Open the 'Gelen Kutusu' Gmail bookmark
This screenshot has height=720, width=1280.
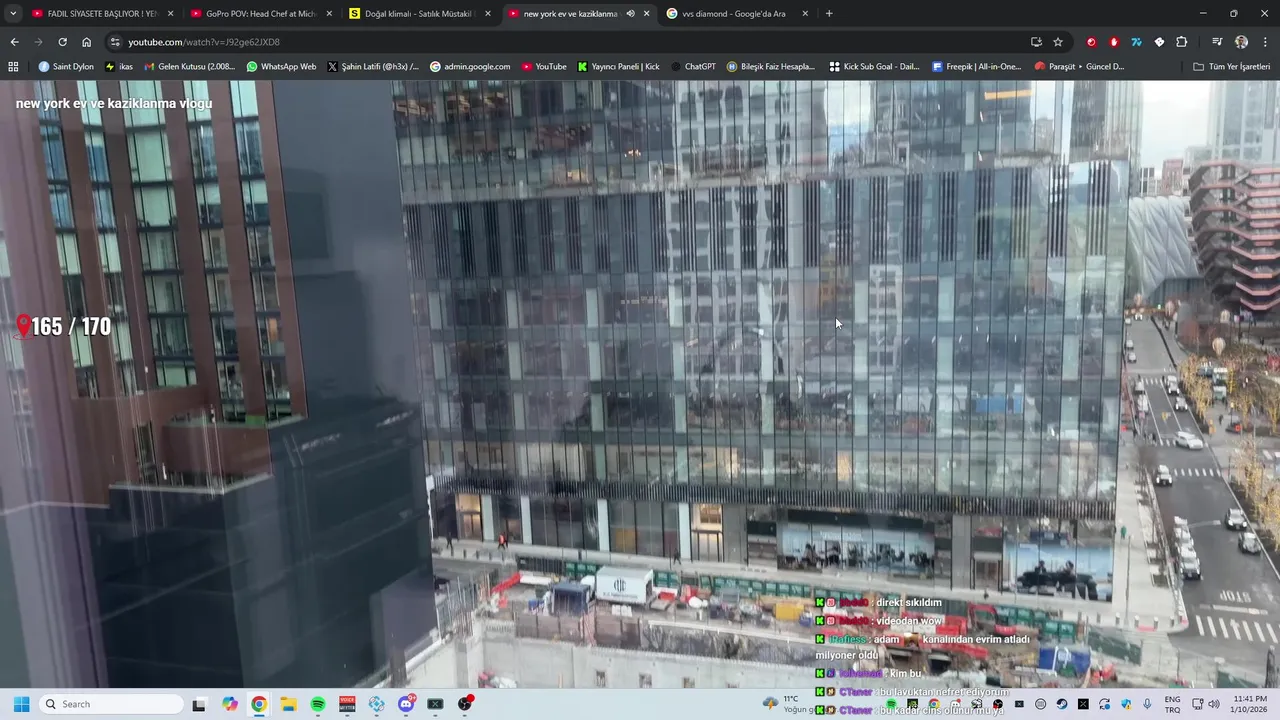tap(189, 67)
